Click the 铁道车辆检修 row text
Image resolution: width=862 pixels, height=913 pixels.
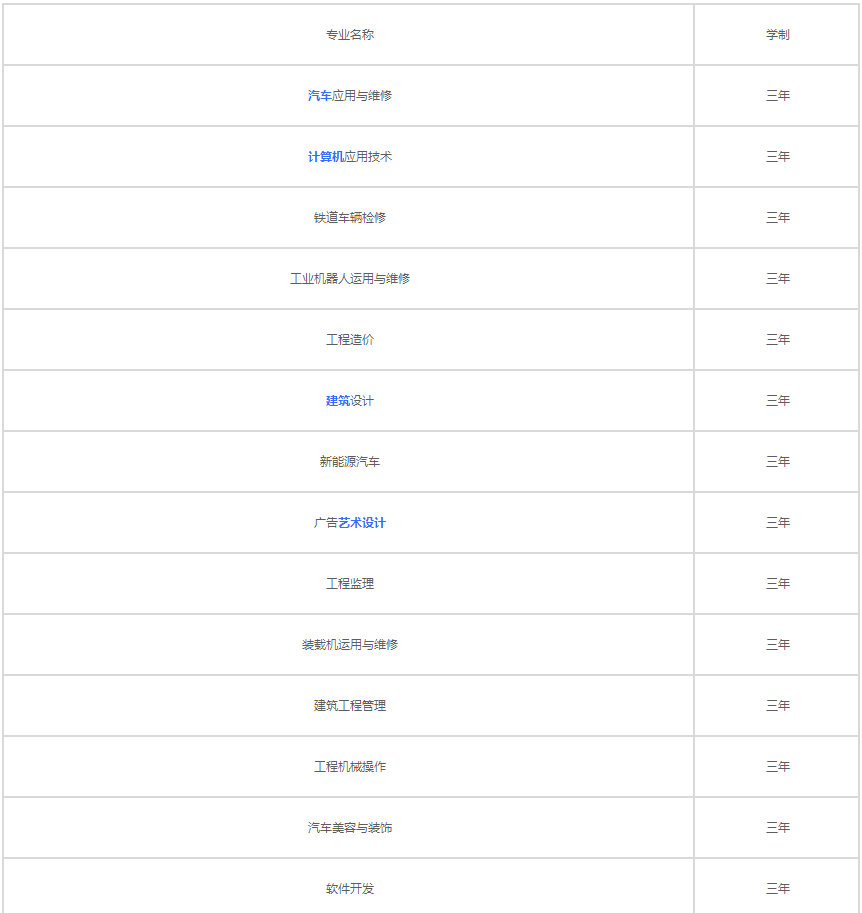pyautogui.click(x=350, y=218)
